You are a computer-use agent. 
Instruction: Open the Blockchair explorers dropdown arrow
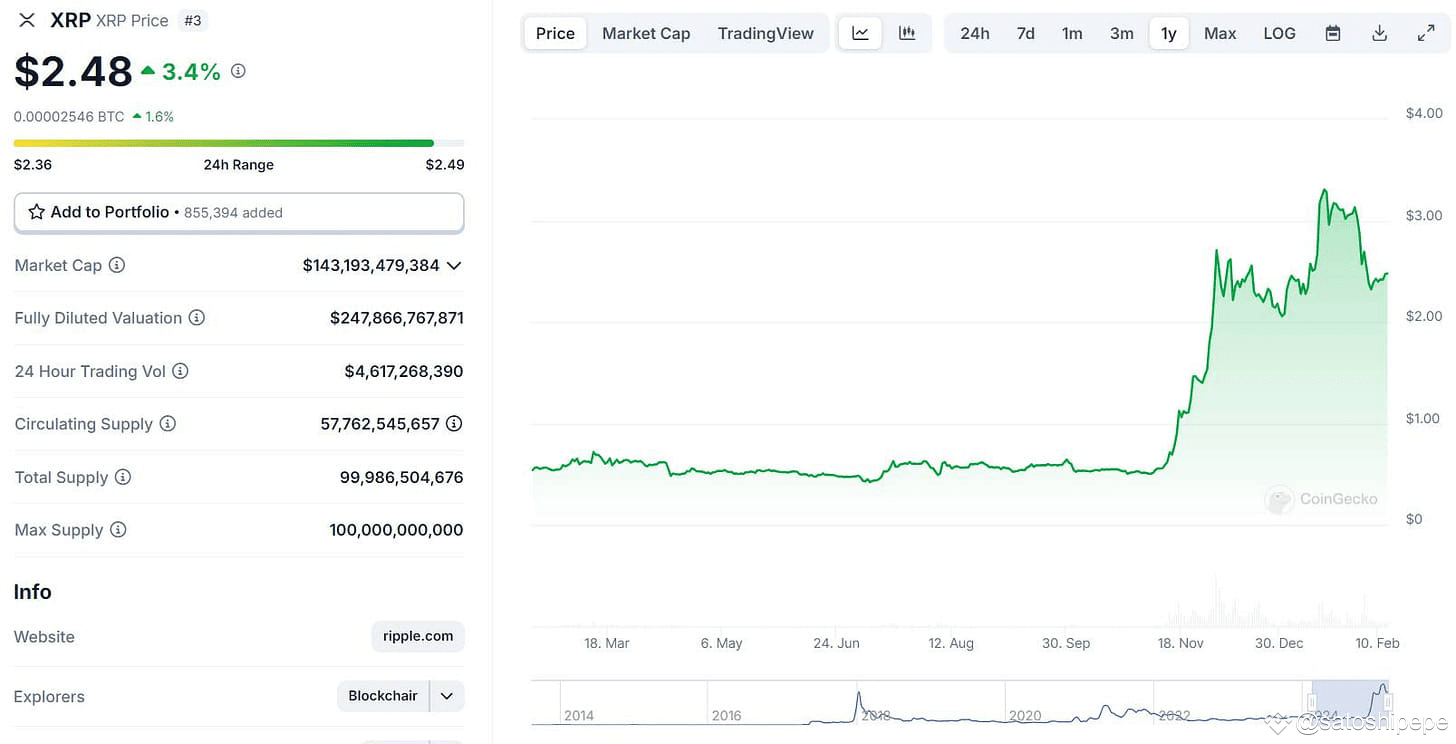click(447, 696)
